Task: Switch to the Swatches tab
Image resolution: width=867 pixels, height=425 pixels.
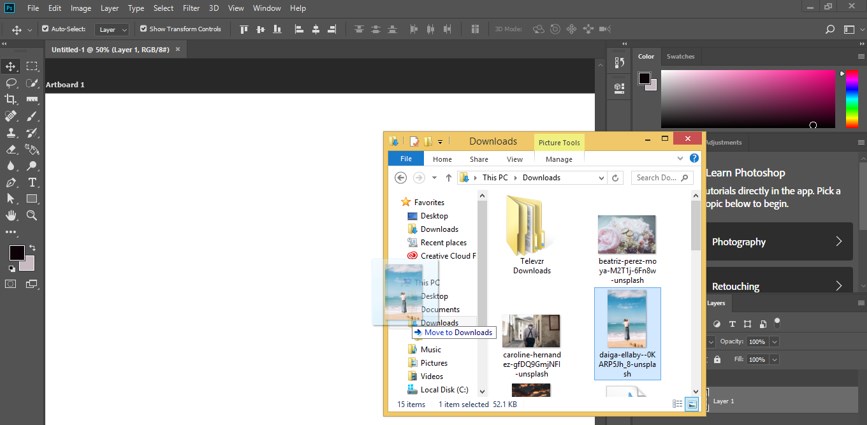Action: point(680,56)
